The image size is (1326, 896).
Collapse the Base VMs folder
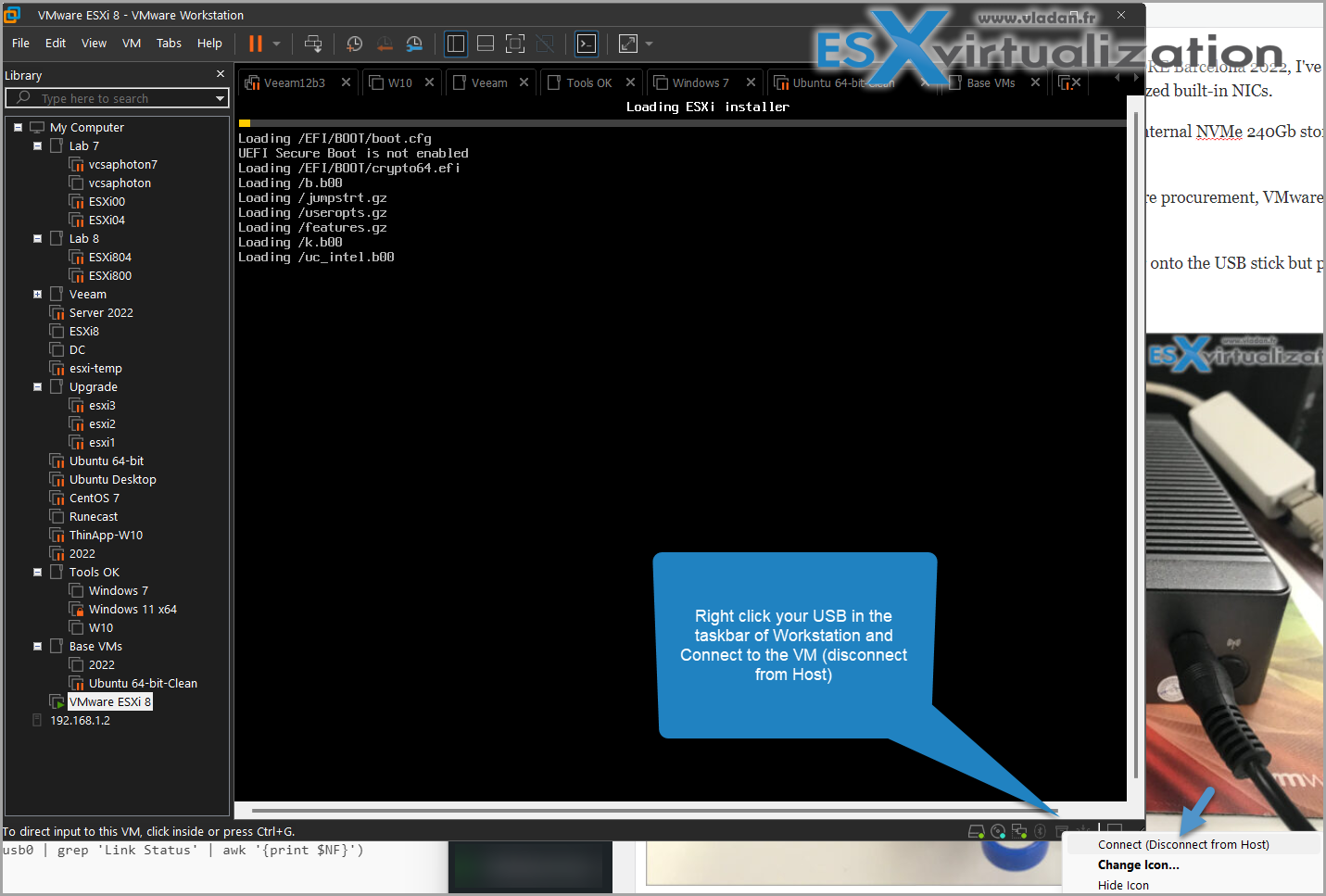point(37,647)
